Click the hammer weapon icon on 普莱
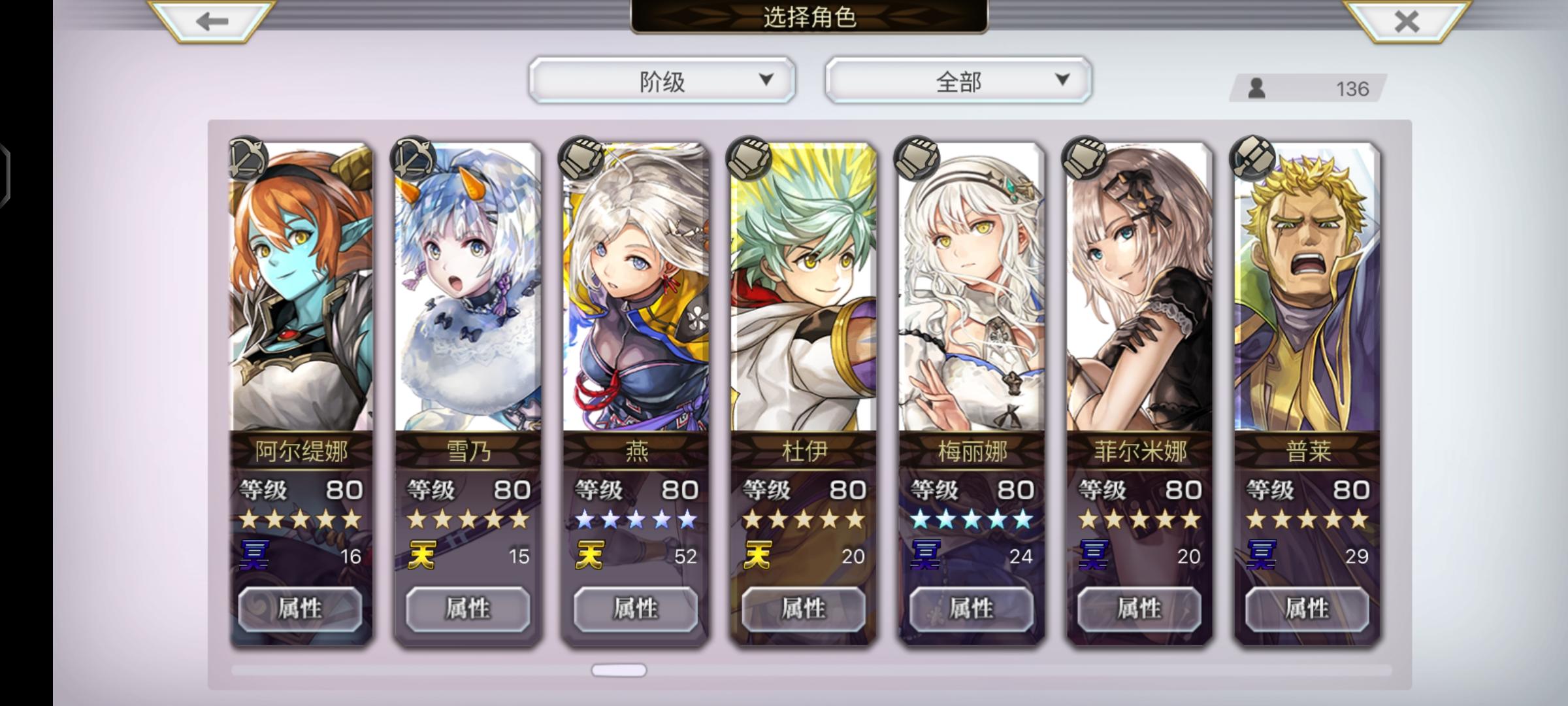This screenshot has height=706, width=1568. [x=1252, y=158]
